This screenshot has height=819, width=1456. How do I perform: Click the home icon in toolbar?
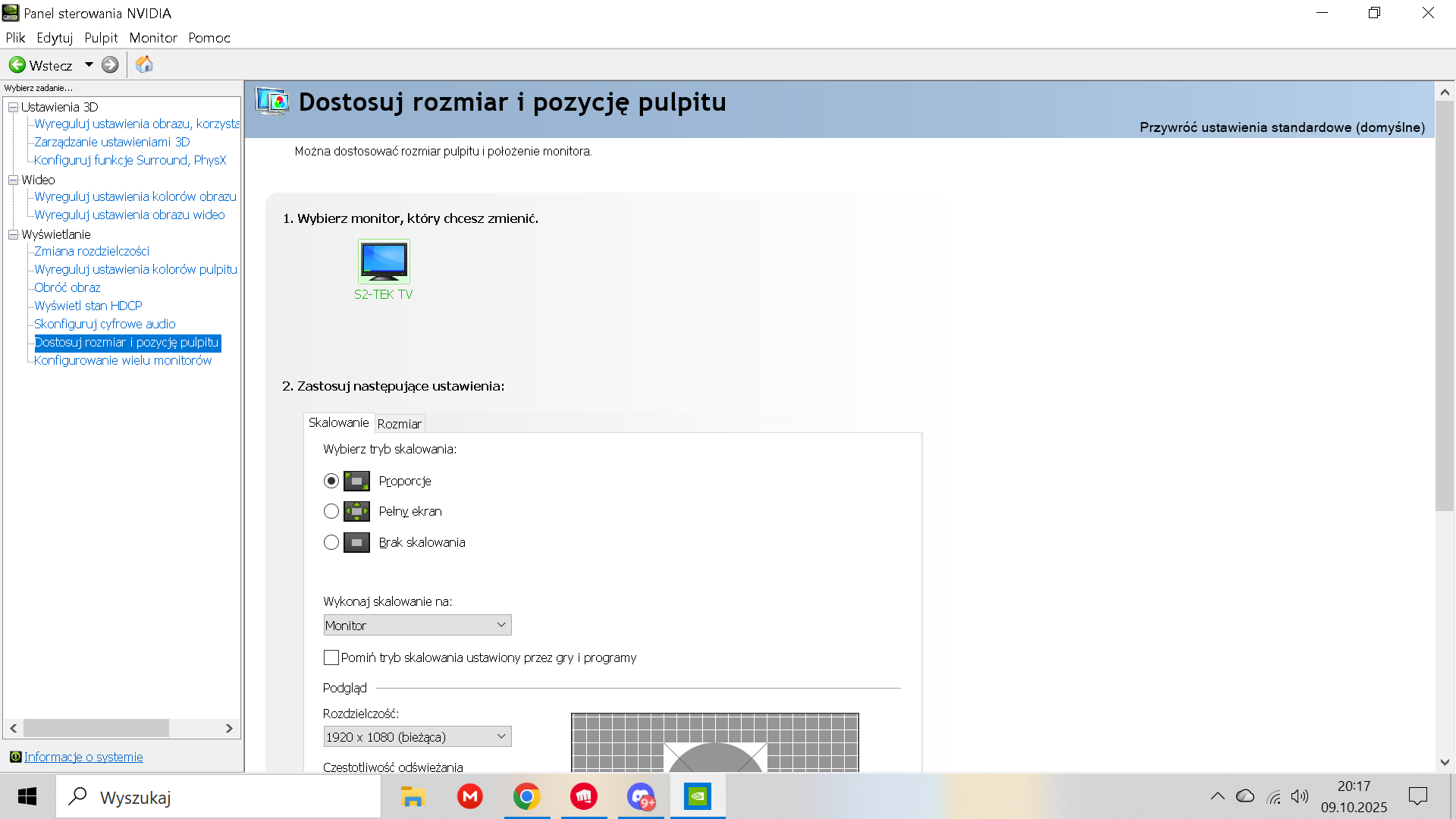tap(144, 65)
